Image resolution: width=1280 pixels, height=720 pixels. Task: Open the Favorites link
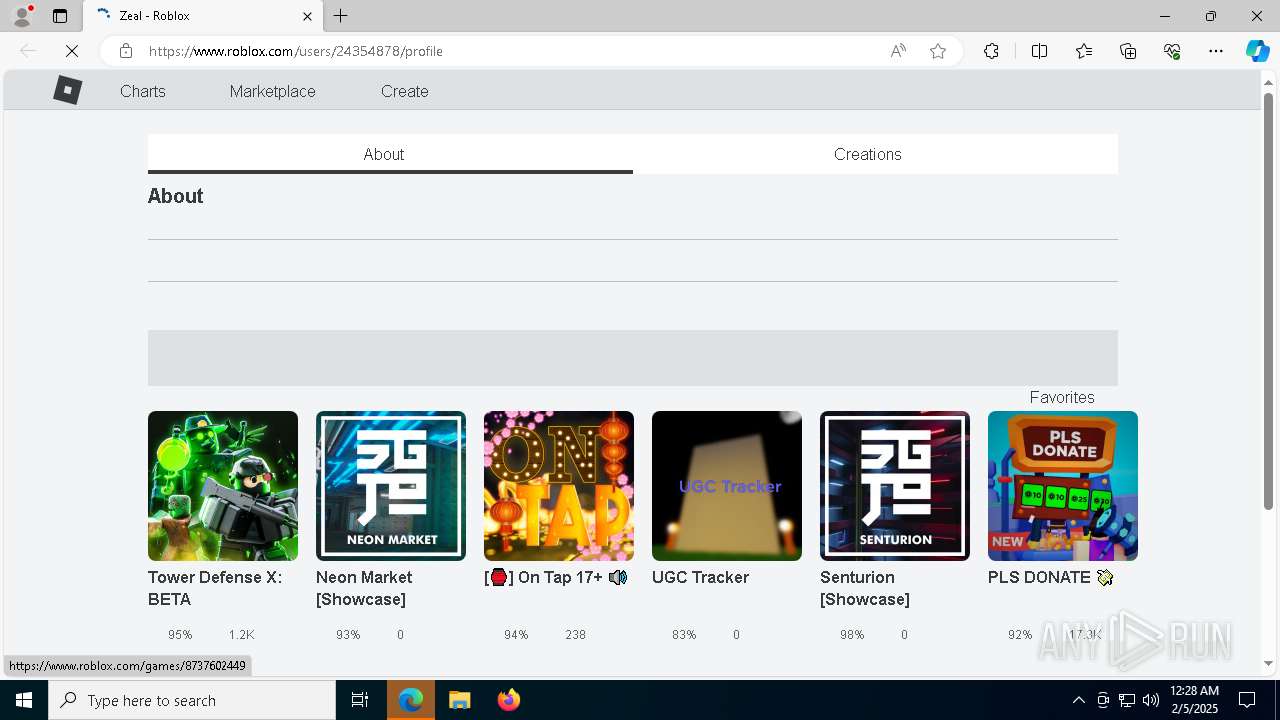click(x=1062, y=397)
